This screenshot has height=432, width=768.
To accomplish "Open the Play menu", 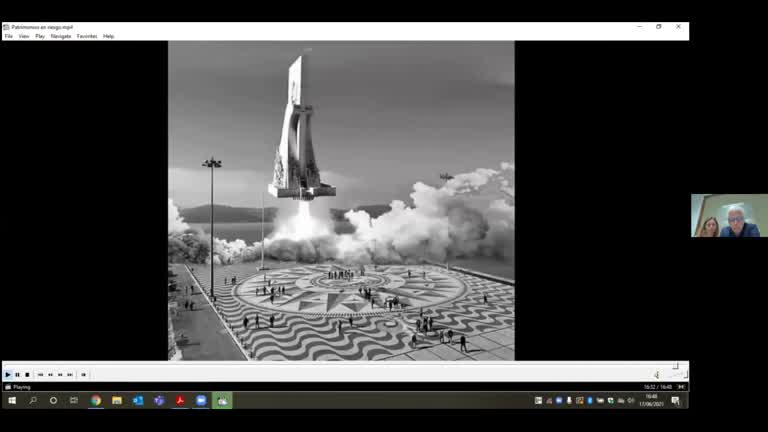I will (x=40, y=36).
